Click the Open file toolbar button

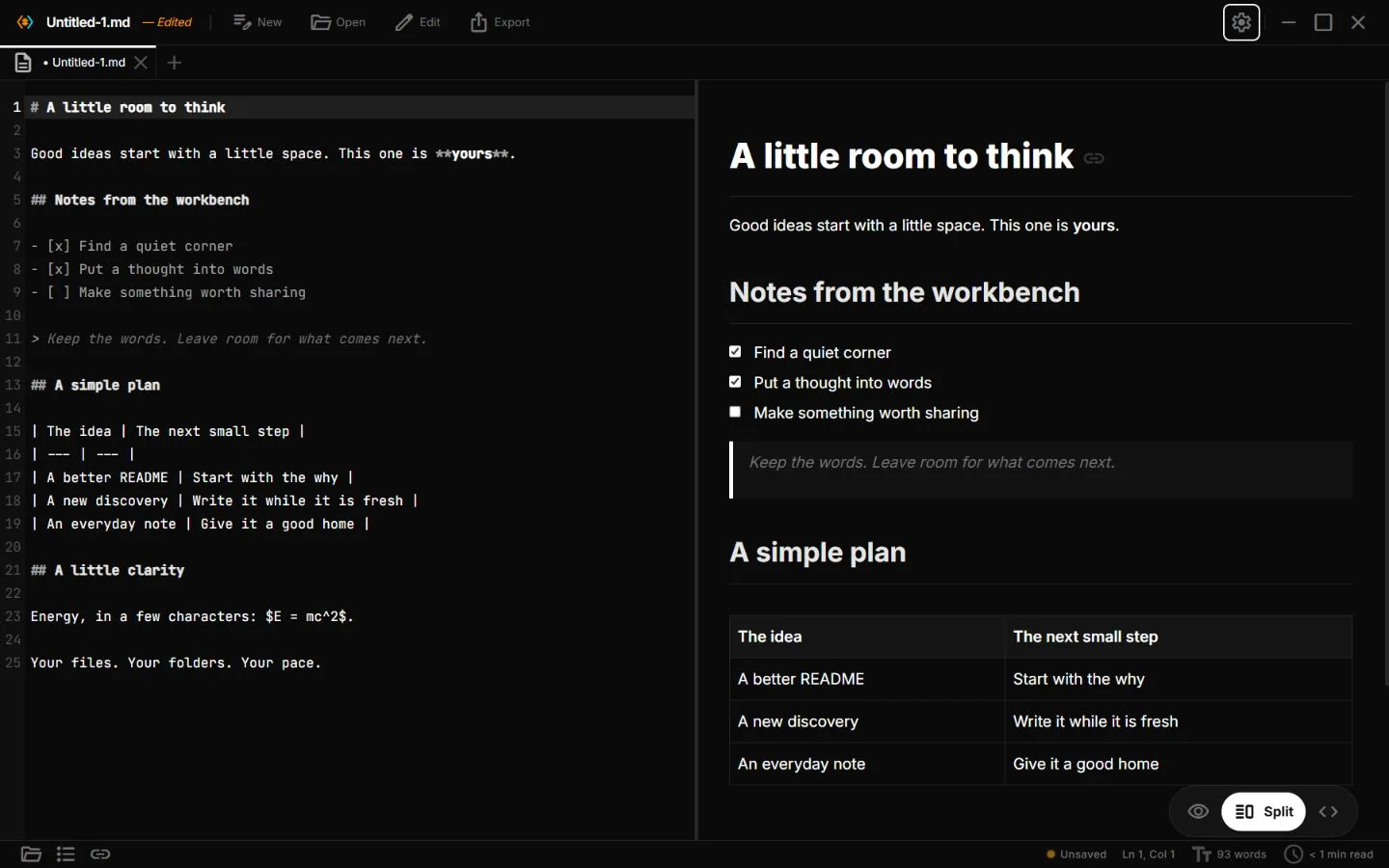point(339,22)
